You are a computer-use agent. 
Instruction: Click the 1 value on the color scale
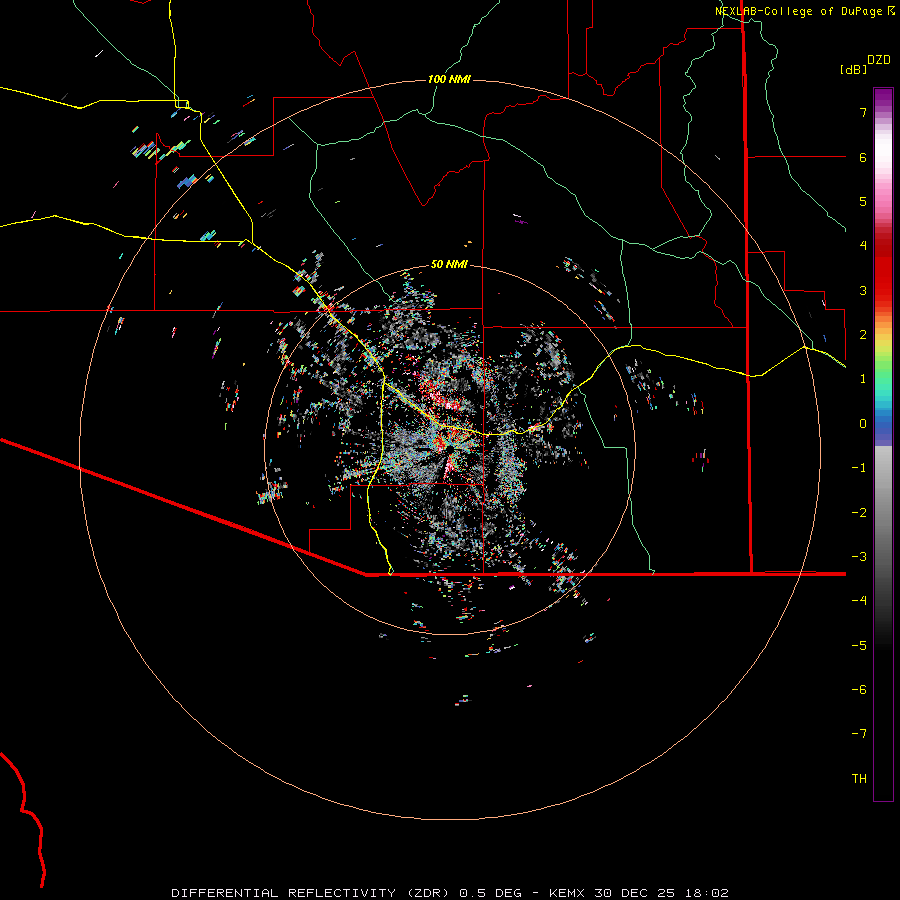863,379
